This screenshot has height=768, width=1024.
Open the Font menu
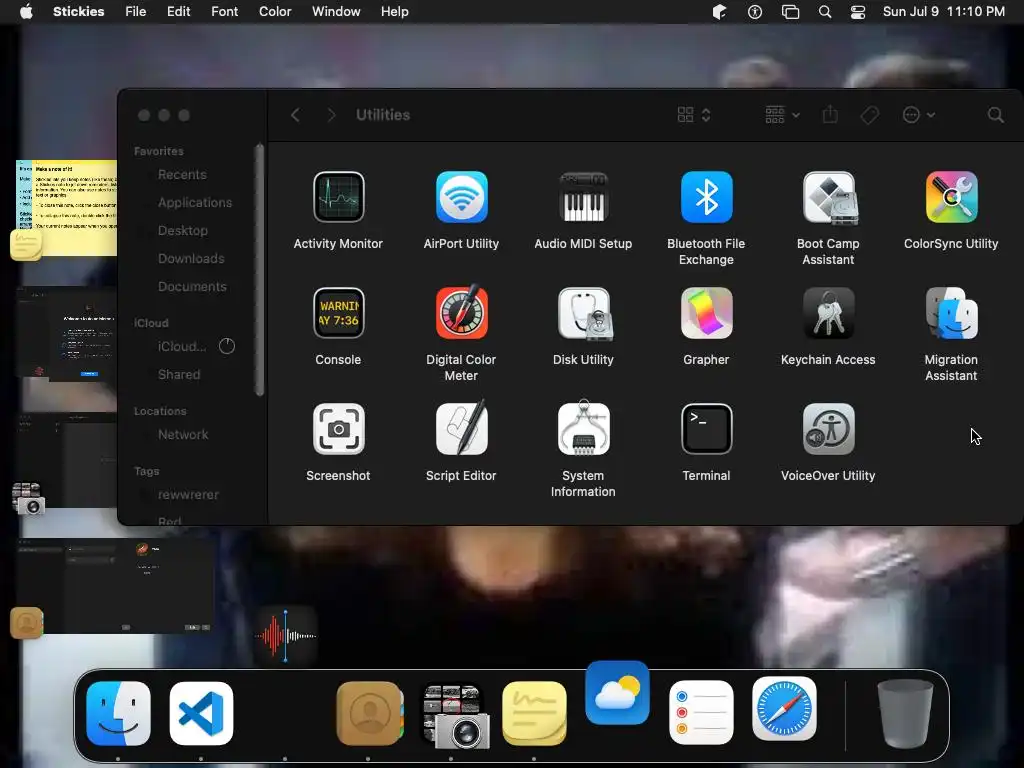point(224,12)
